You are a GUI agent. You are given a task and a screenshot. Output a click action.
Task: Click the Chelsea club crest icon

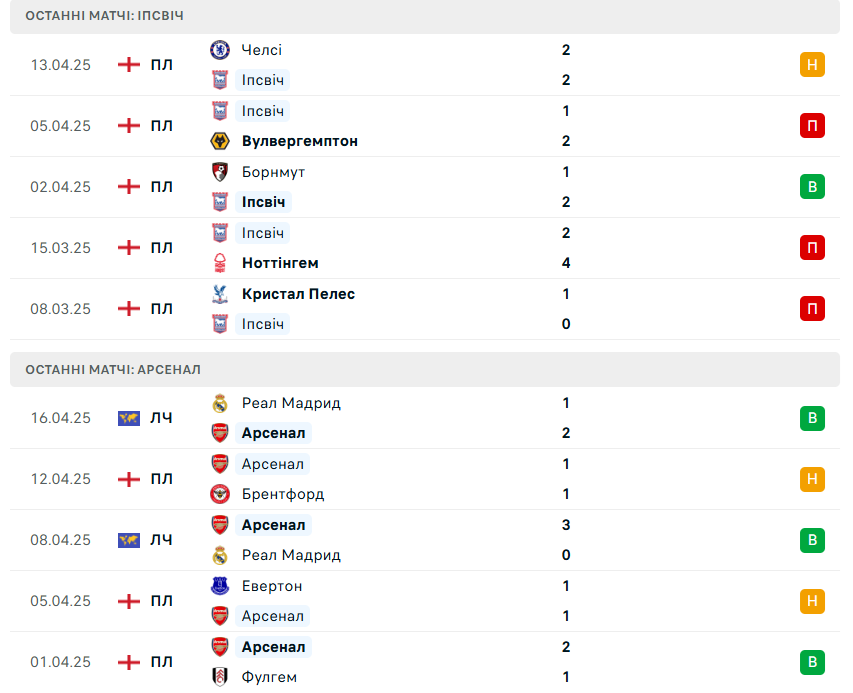click(220, 50)
